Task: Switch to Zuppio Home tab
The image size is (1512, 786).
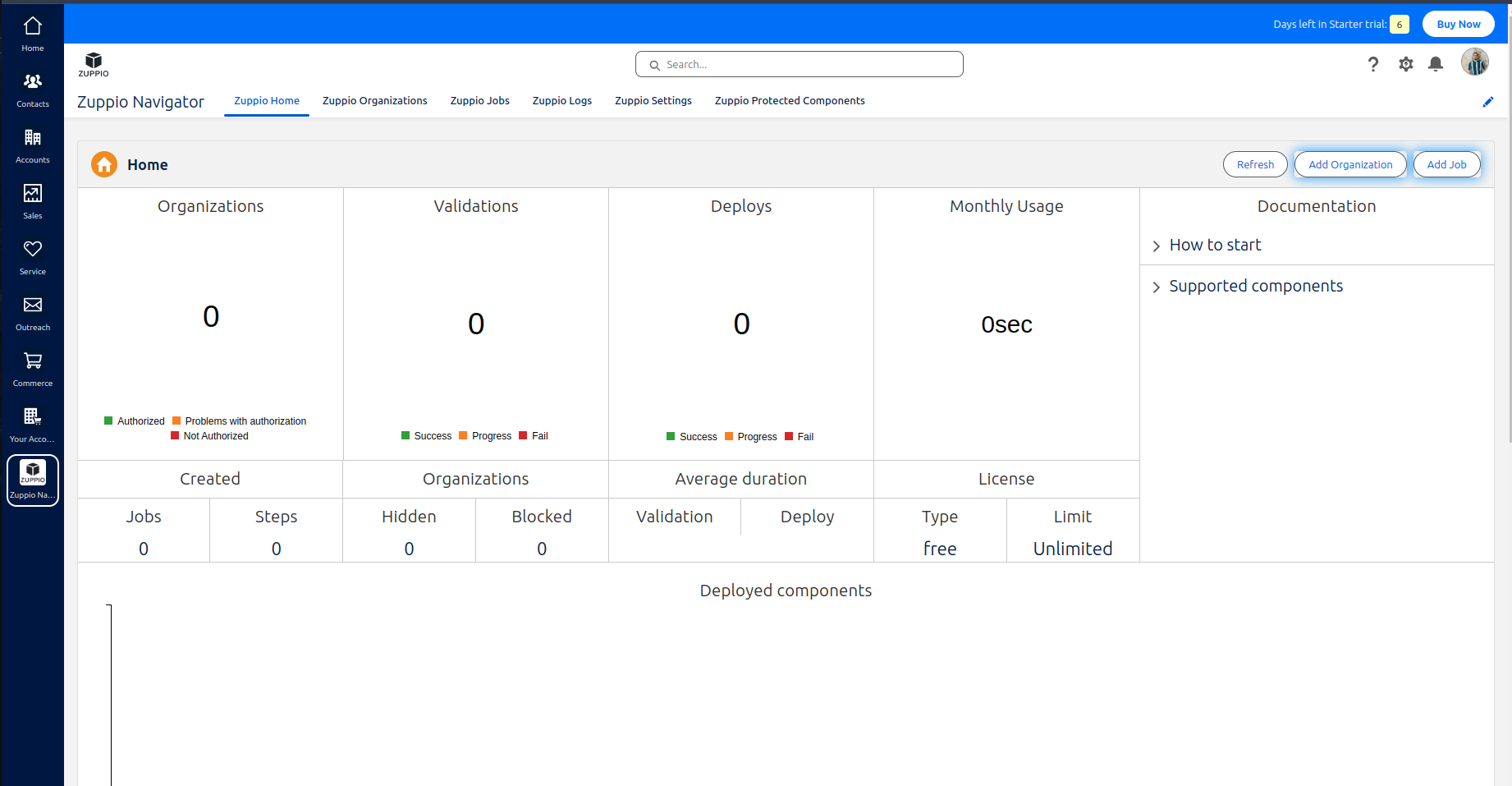Action: point(267,101)
